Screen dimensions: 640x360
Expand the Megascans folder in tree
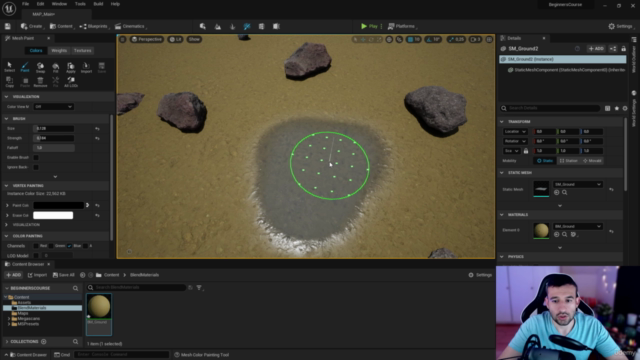click(9, 318)
